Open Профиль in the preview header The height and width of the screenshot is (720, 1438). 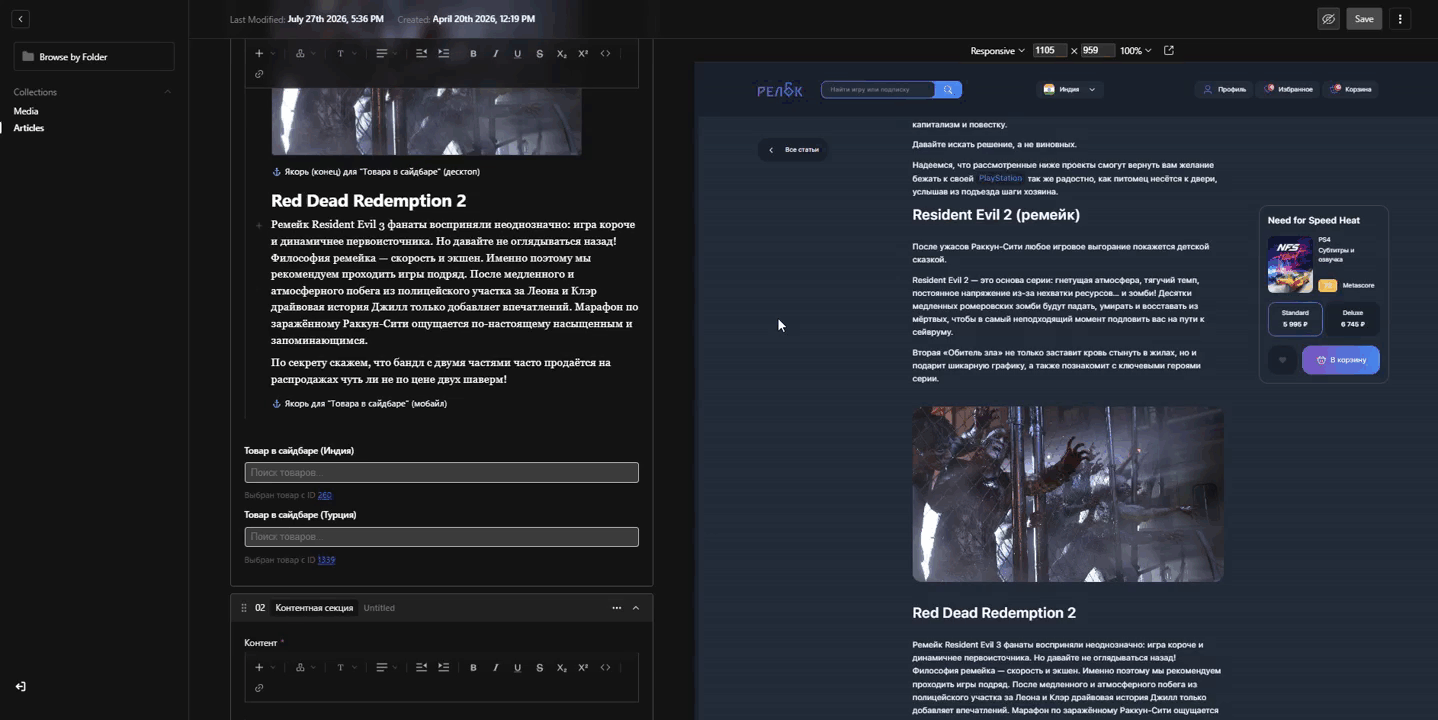[x=1224, y=89]
